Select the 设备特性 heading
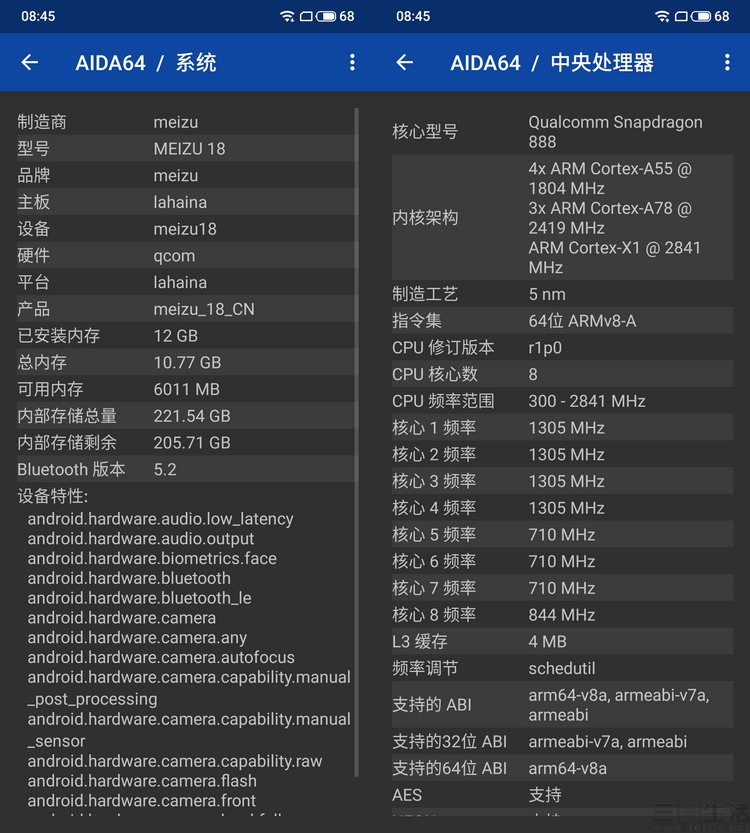This screenshot has width=750, height=833. [53, 496]
